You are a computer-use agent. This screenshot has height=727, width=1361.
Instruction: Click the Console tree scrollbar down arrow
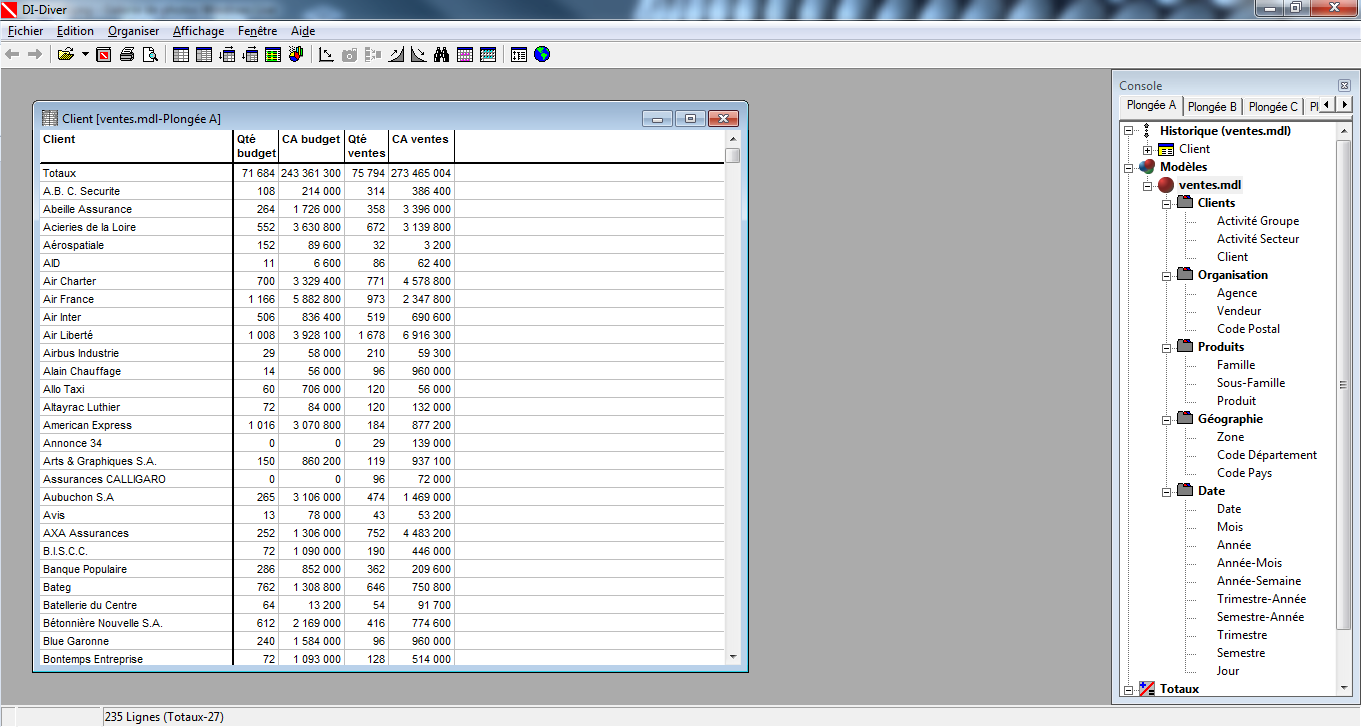[1344, 687]
